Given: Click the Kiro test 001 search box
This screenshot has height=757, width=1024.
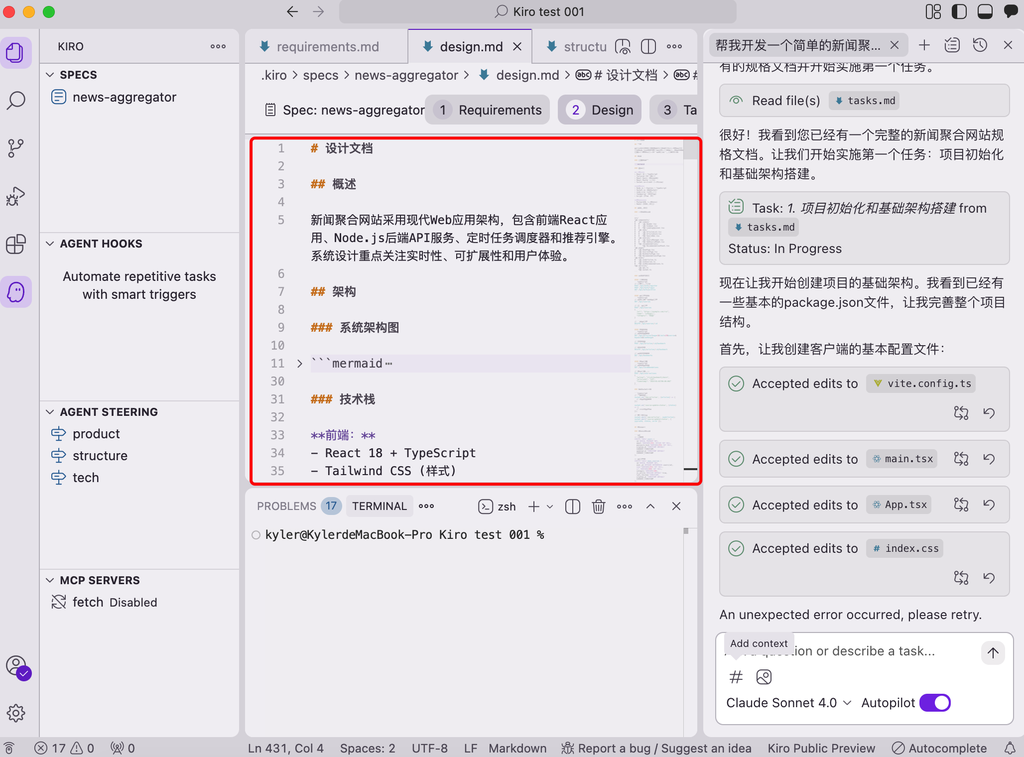Looking at the screenshot, I should pyautogui.click(x=538, y=11).
